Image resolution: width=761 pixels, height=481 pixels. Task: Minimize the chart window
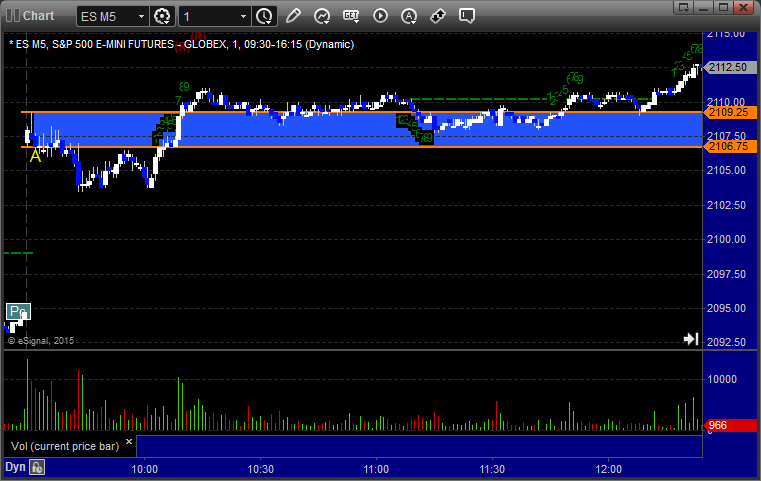704,7
